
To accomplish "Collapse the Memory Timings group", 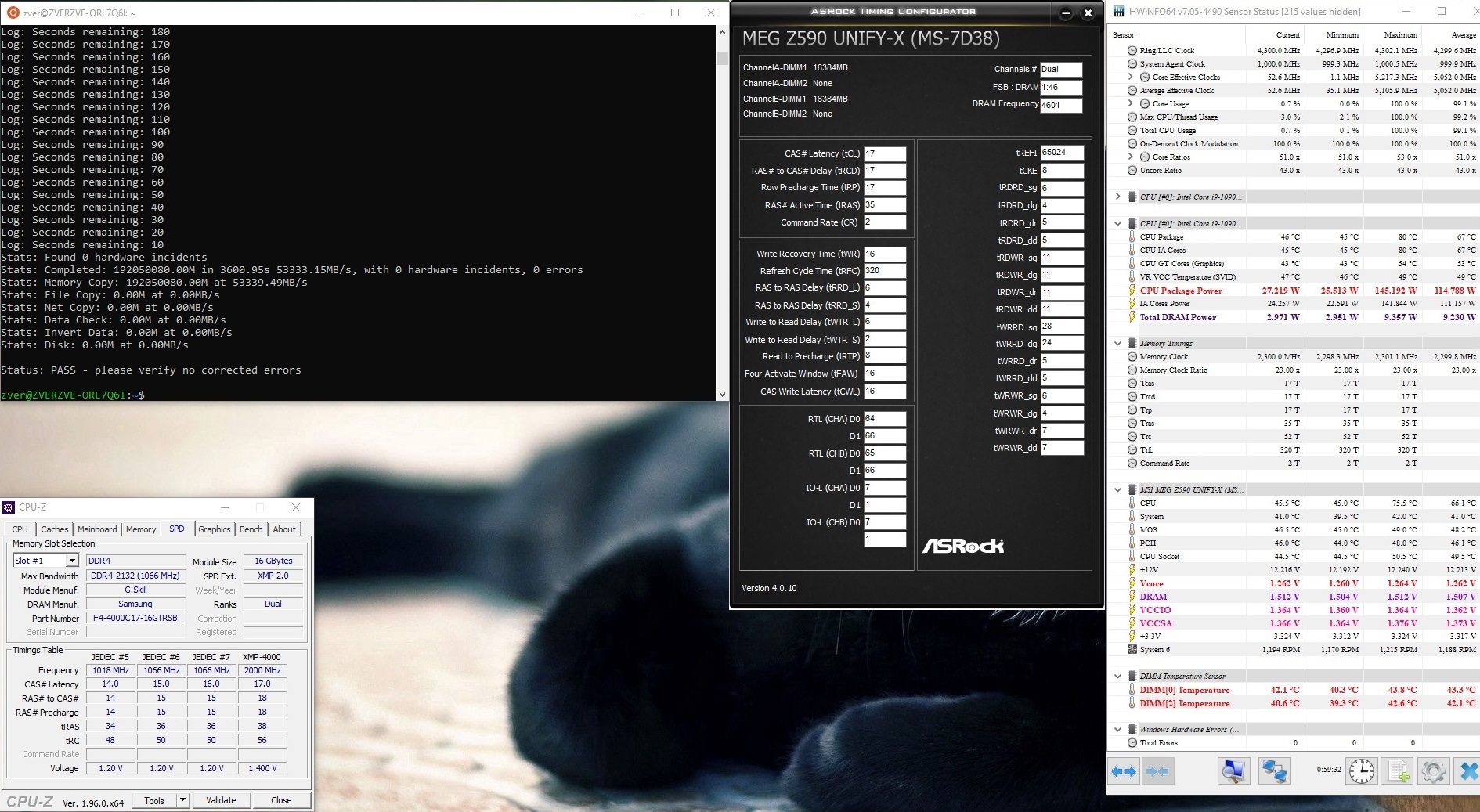I will (1118, 344).
